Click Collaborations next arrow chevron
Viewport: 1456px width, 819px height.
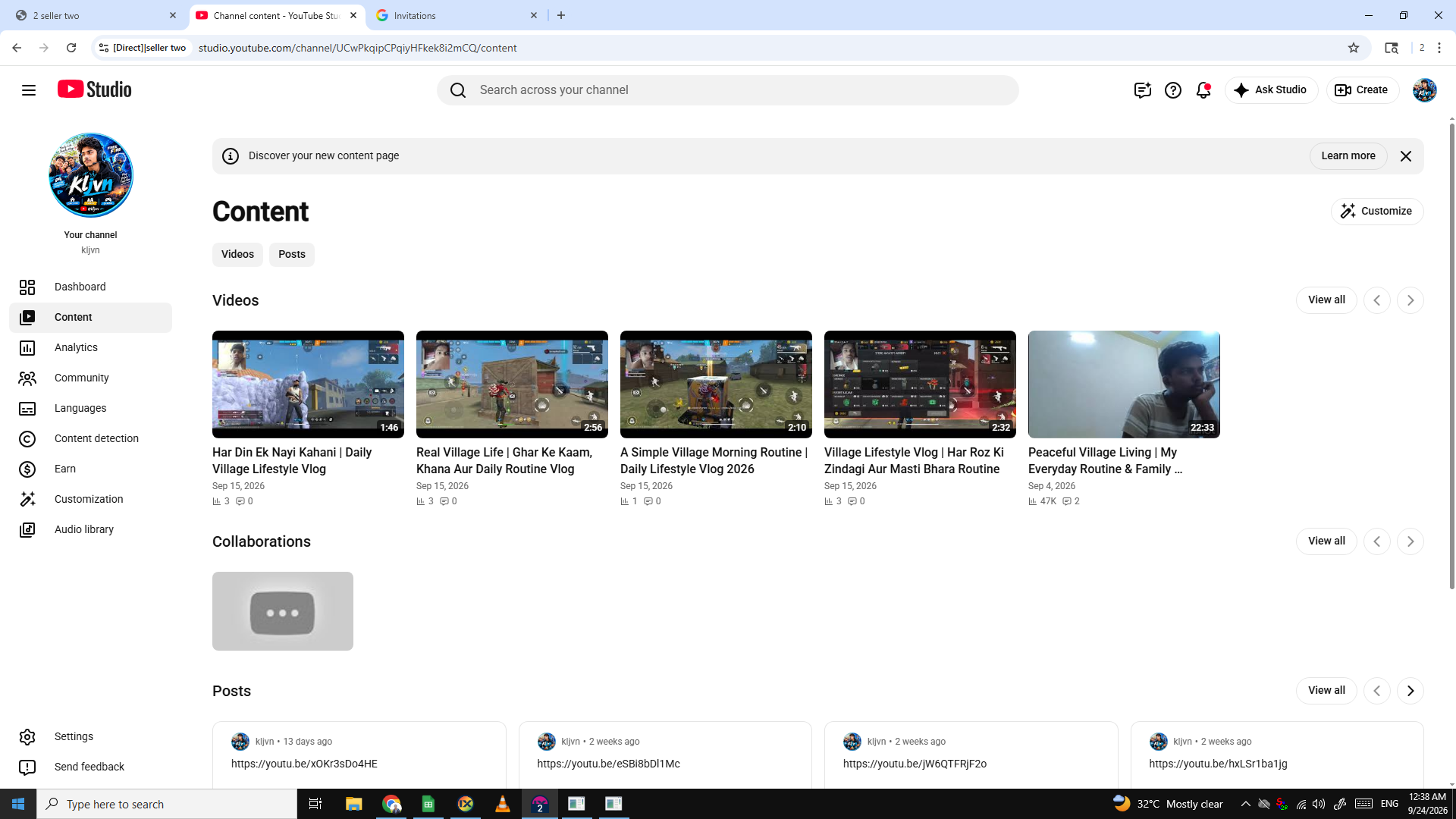coord(1410,541)
